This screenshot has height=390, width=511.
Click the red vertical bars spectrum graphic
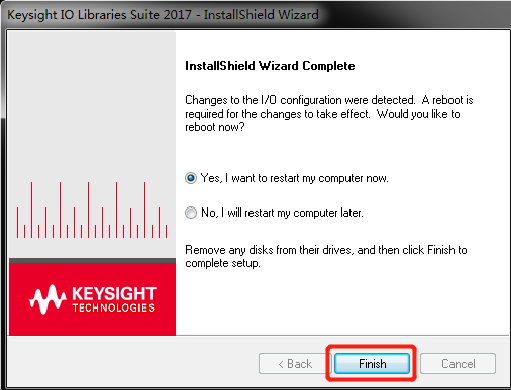92,210
